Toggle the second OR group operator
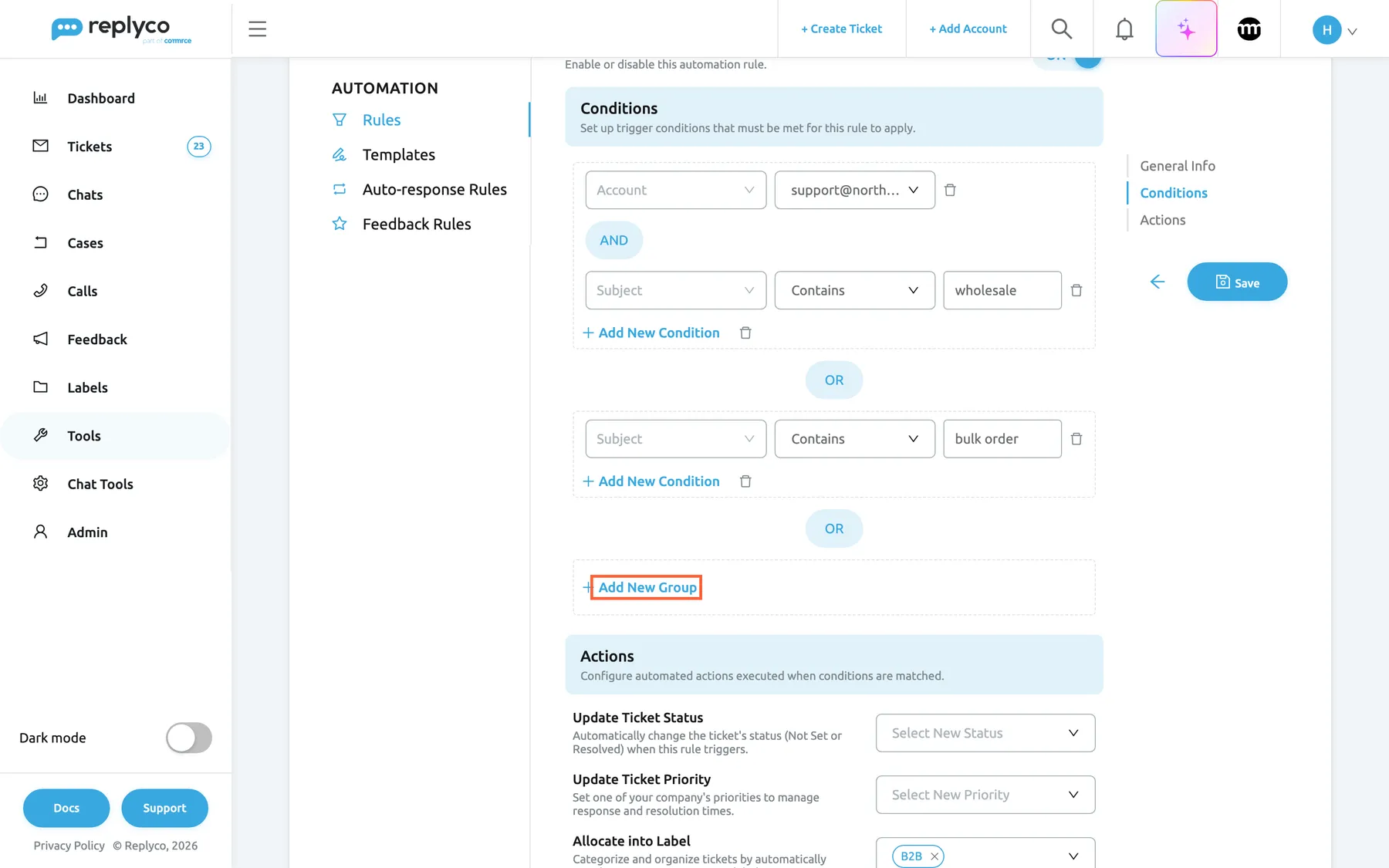Viewport: 1389px width, 868px height. (834, 529)
